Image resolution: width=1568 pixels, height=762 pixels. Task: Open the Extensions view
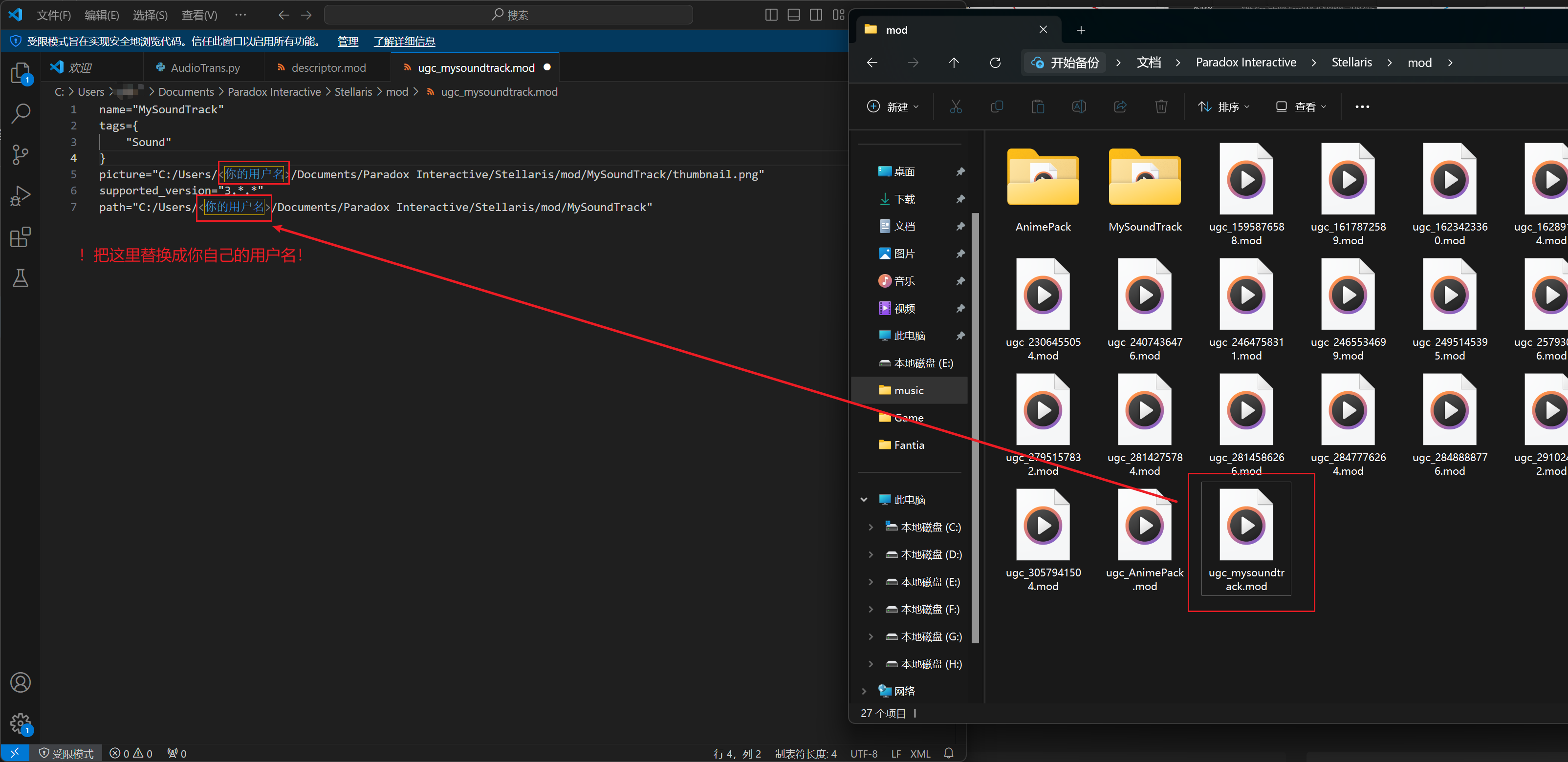(21, 237)
